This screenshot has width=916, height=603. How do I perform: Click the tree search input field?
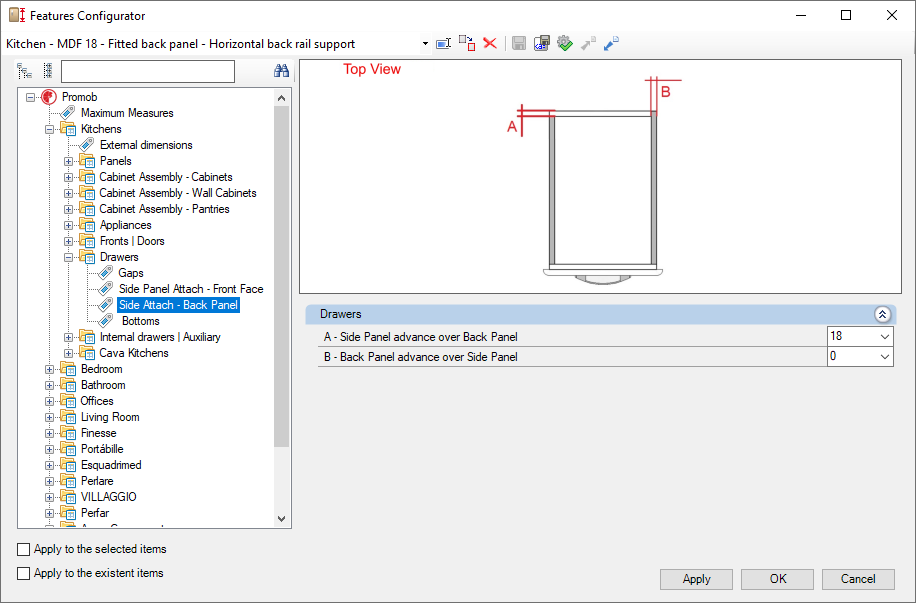(x=148, y=71)
